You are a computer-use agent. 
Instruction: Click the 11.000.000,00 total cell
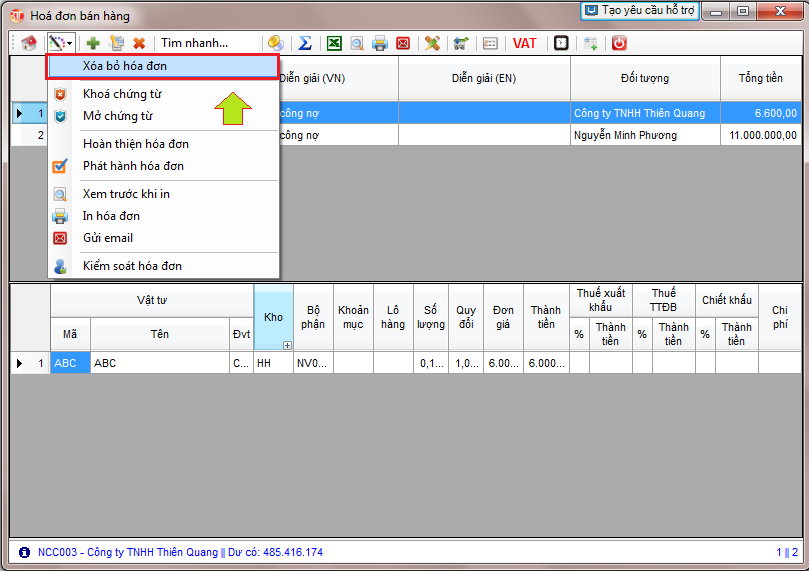pos(761,135)
